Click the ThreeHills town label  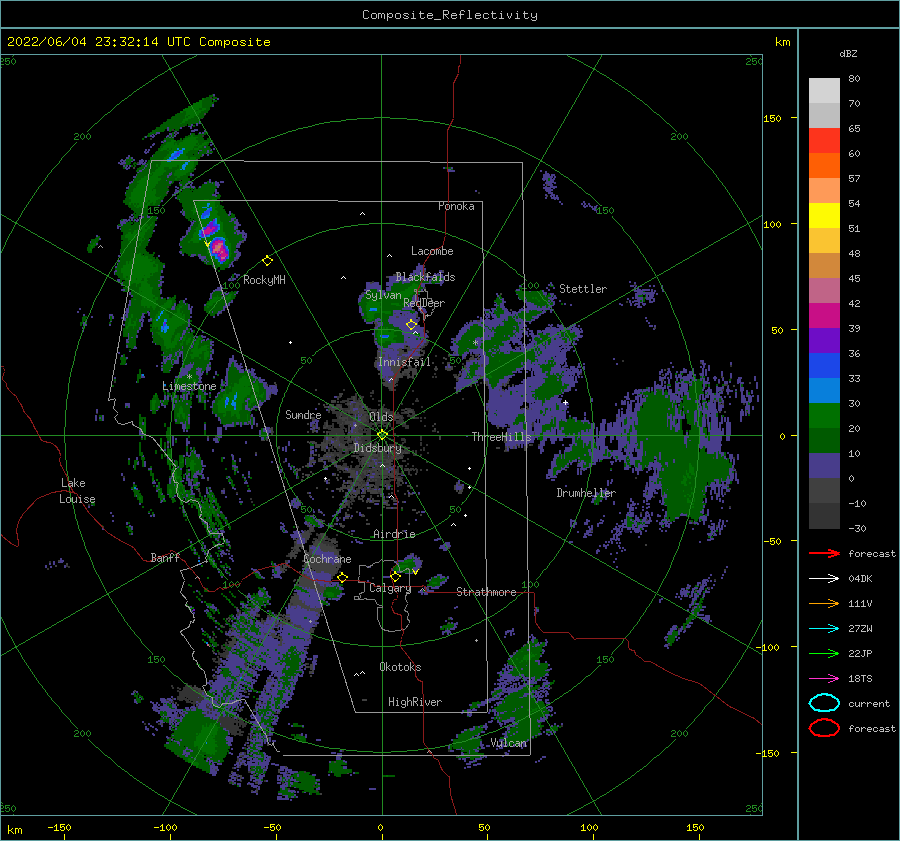point(502,437)
